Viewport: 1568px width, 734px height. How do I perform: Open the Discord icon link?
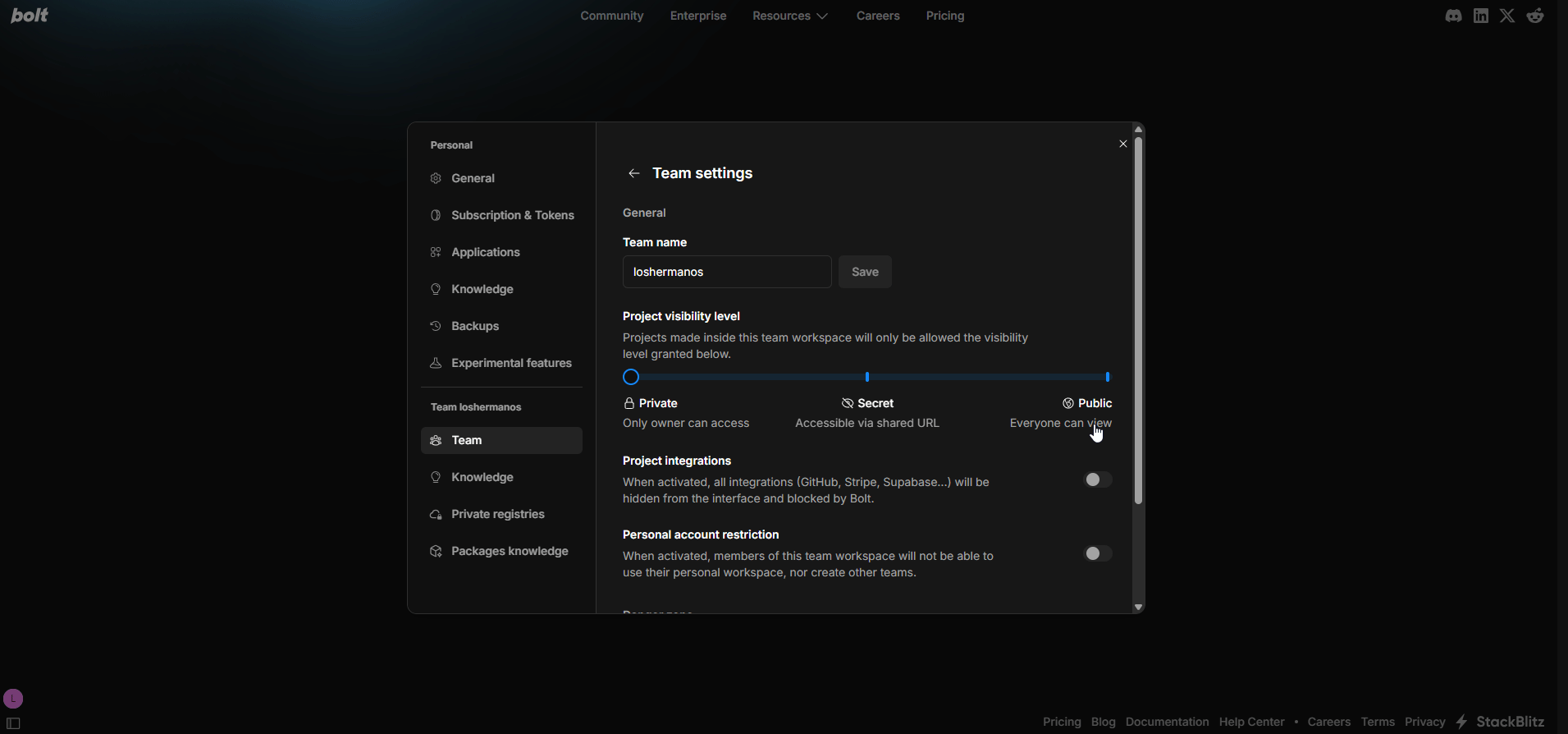coord(1453,16)
